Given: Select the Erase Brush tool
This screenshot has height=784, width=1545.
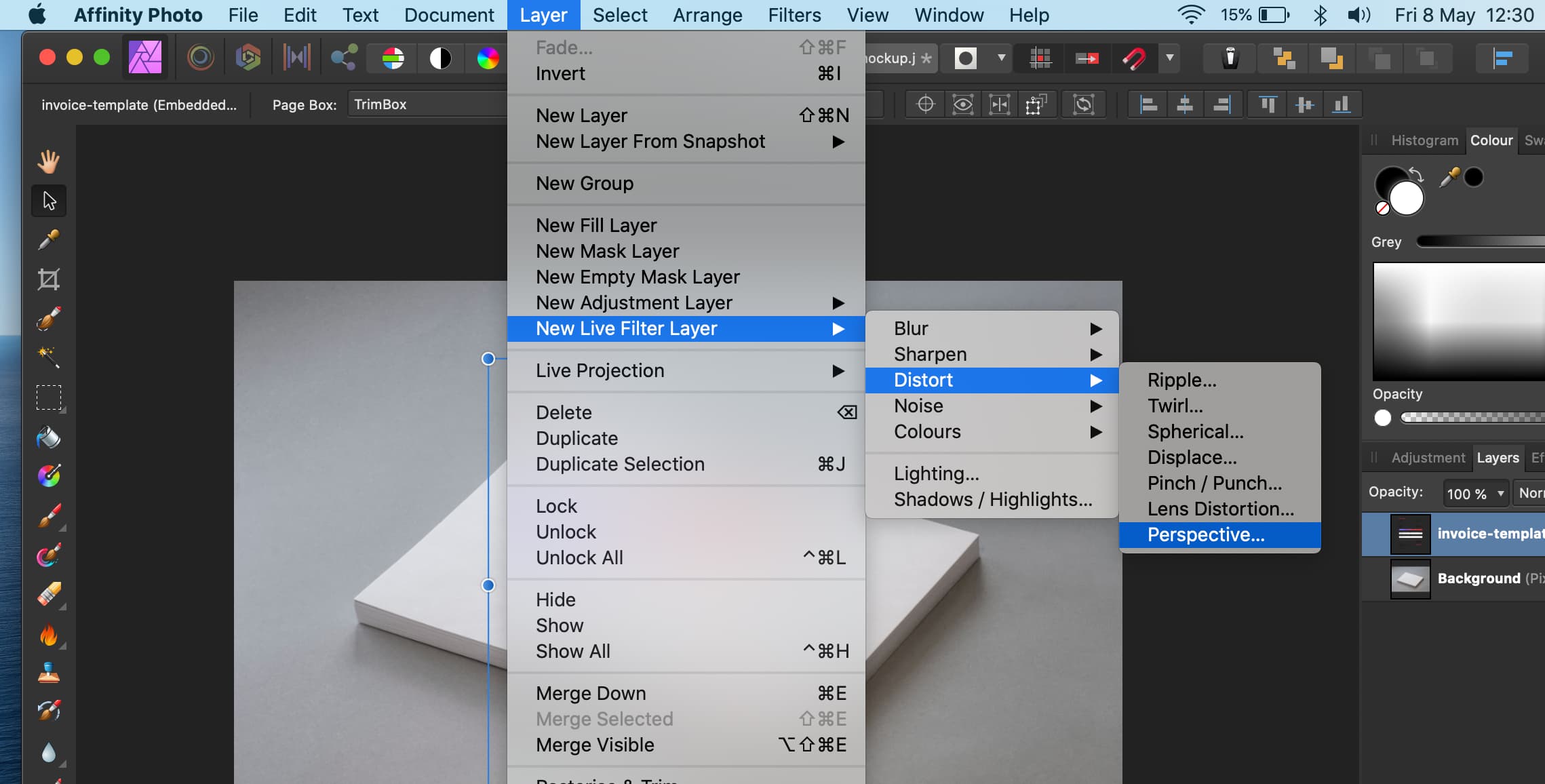Looking at the screenshot, I should tap(48, 595).
